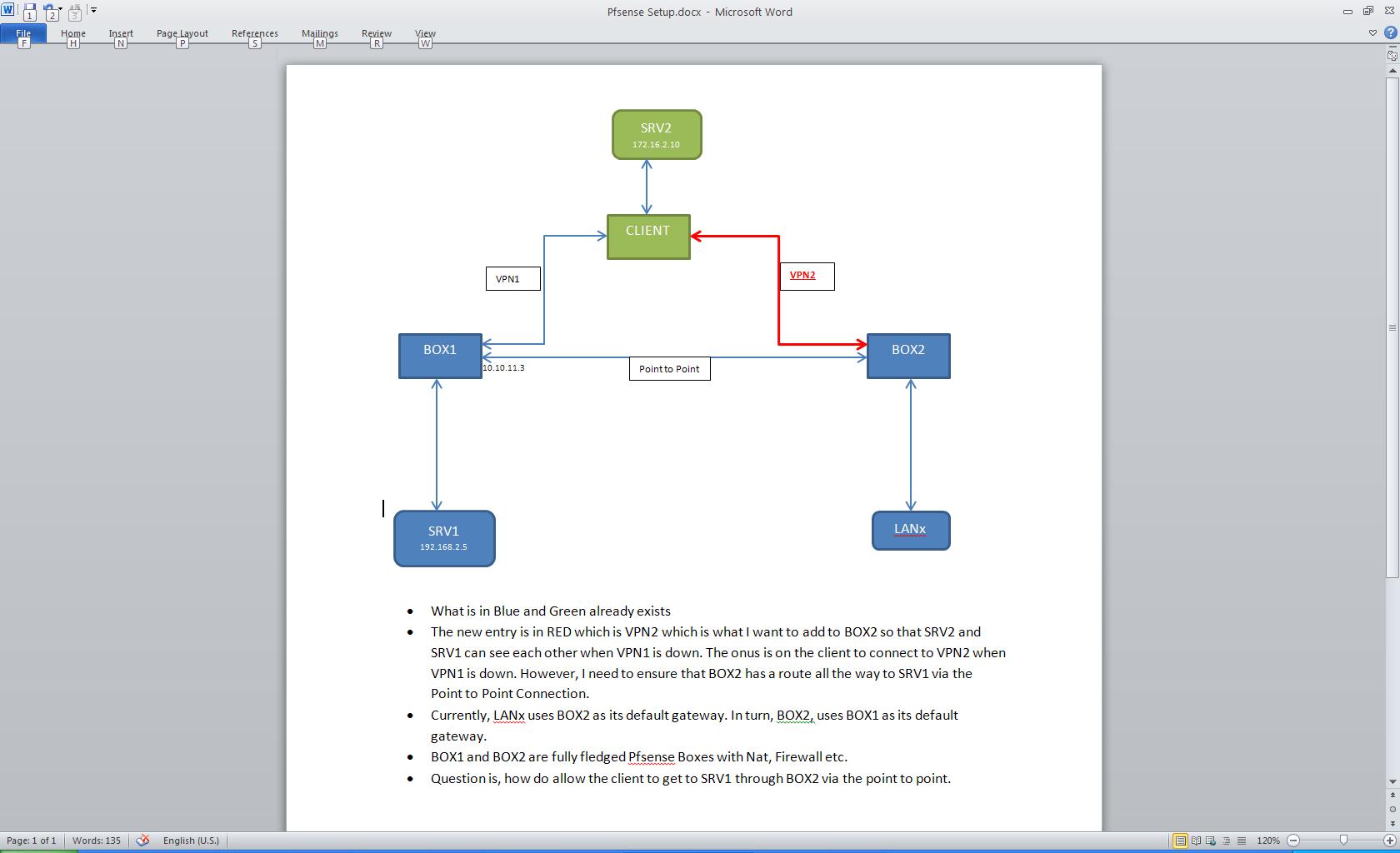Click the misspelled word 'Pfsense' in the bullet list

coord(651,756)
